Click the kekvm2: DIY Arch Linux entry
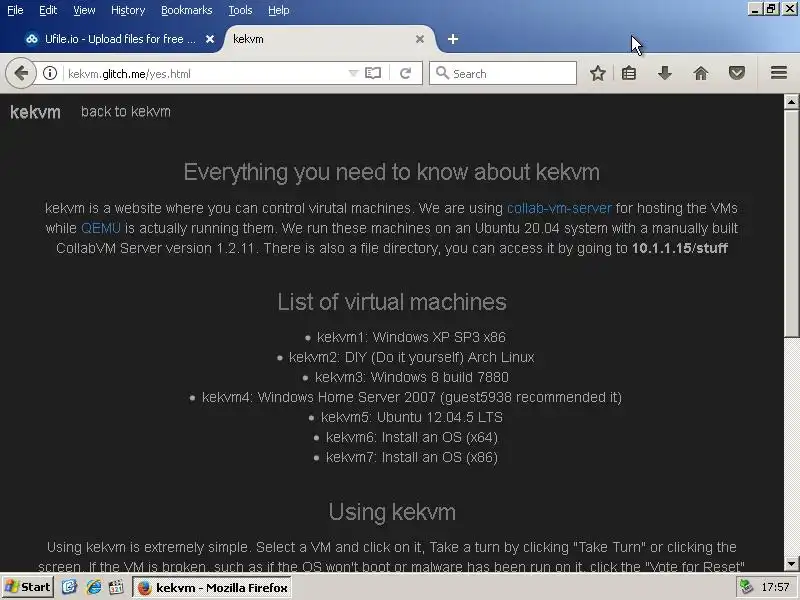Image resolution: width=800 pixels, height=600 pixels. [411, 357]
